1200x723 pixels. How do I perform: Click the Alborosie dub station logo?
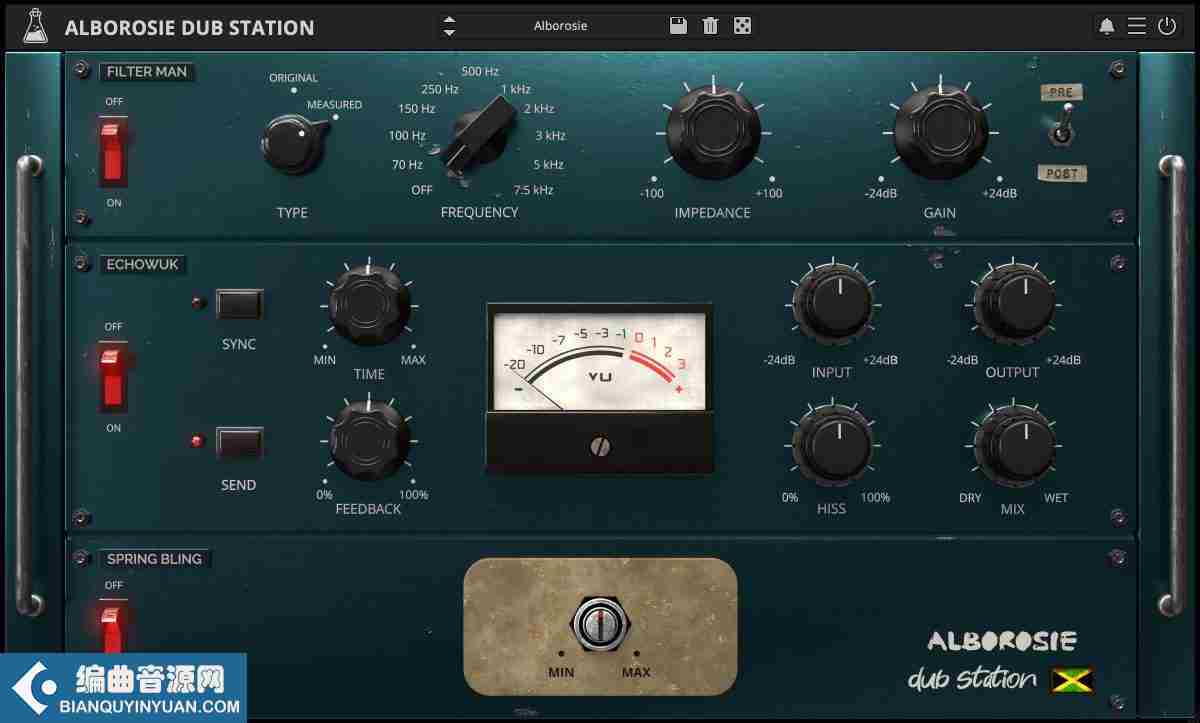(1000, 662)
